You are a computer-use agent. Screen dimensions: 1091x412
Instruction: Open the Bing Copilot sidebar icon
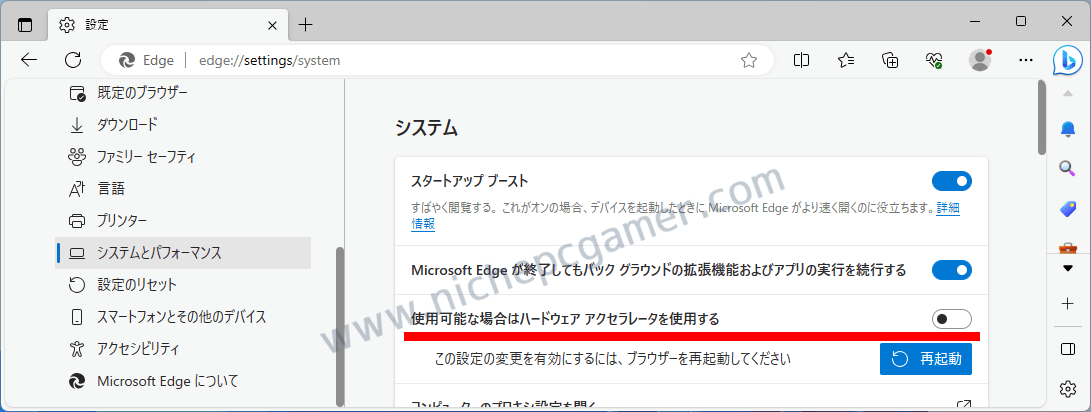pos(1067,60)
